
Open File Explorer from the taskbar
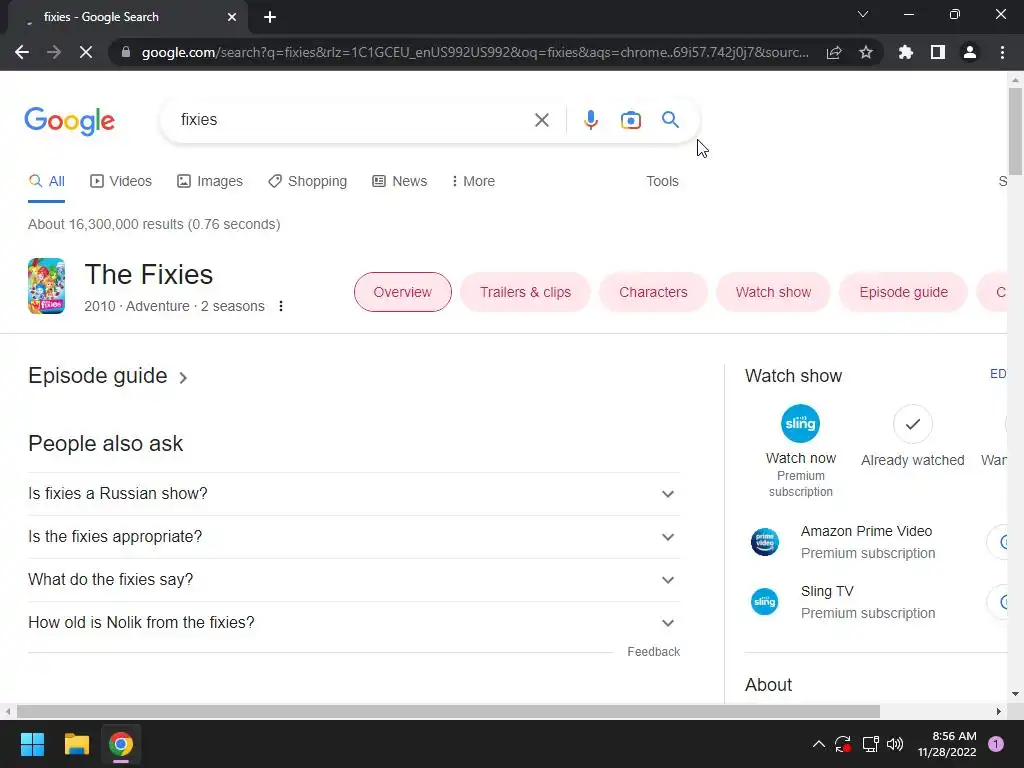coord(76,744)
